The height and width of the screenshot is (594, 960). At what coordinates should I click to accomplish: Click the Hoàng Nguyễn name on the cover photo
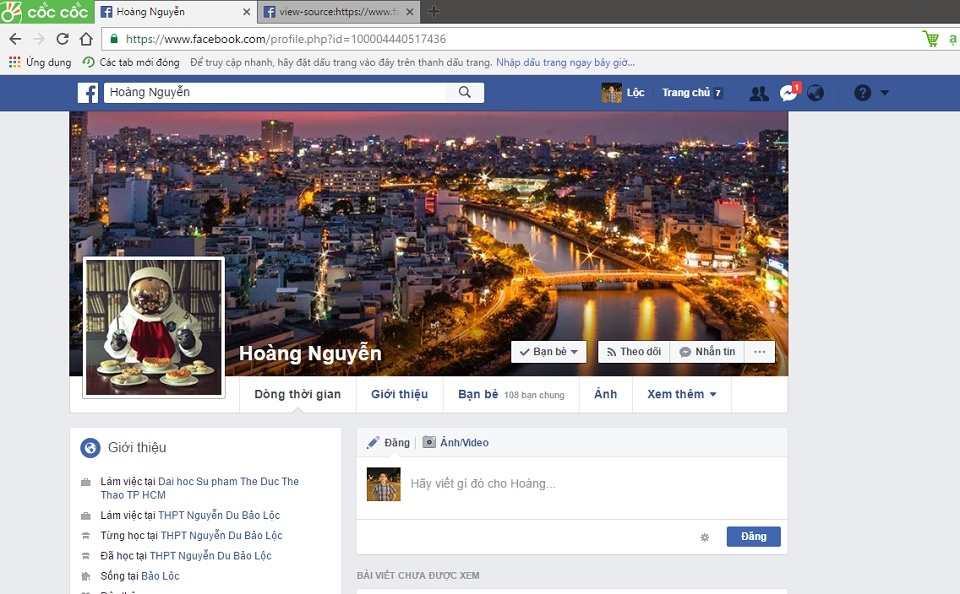(x=310, y=353)
